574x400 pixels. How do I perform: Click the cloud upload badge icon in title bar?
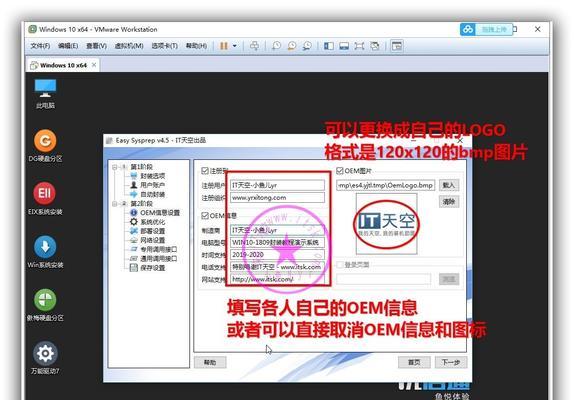pyautogui.click(x=467, y=29)
